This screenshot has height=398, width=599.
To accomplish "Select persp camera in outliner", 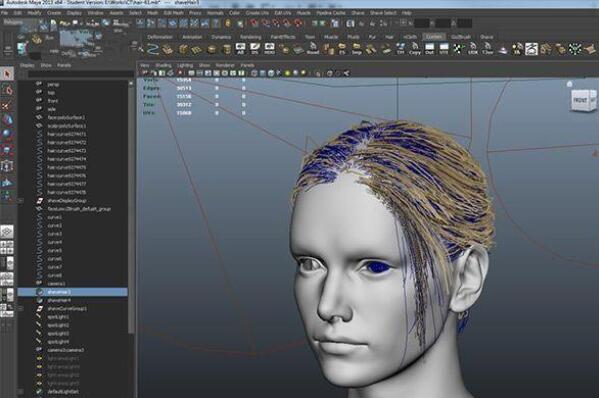I will (53, 84).
